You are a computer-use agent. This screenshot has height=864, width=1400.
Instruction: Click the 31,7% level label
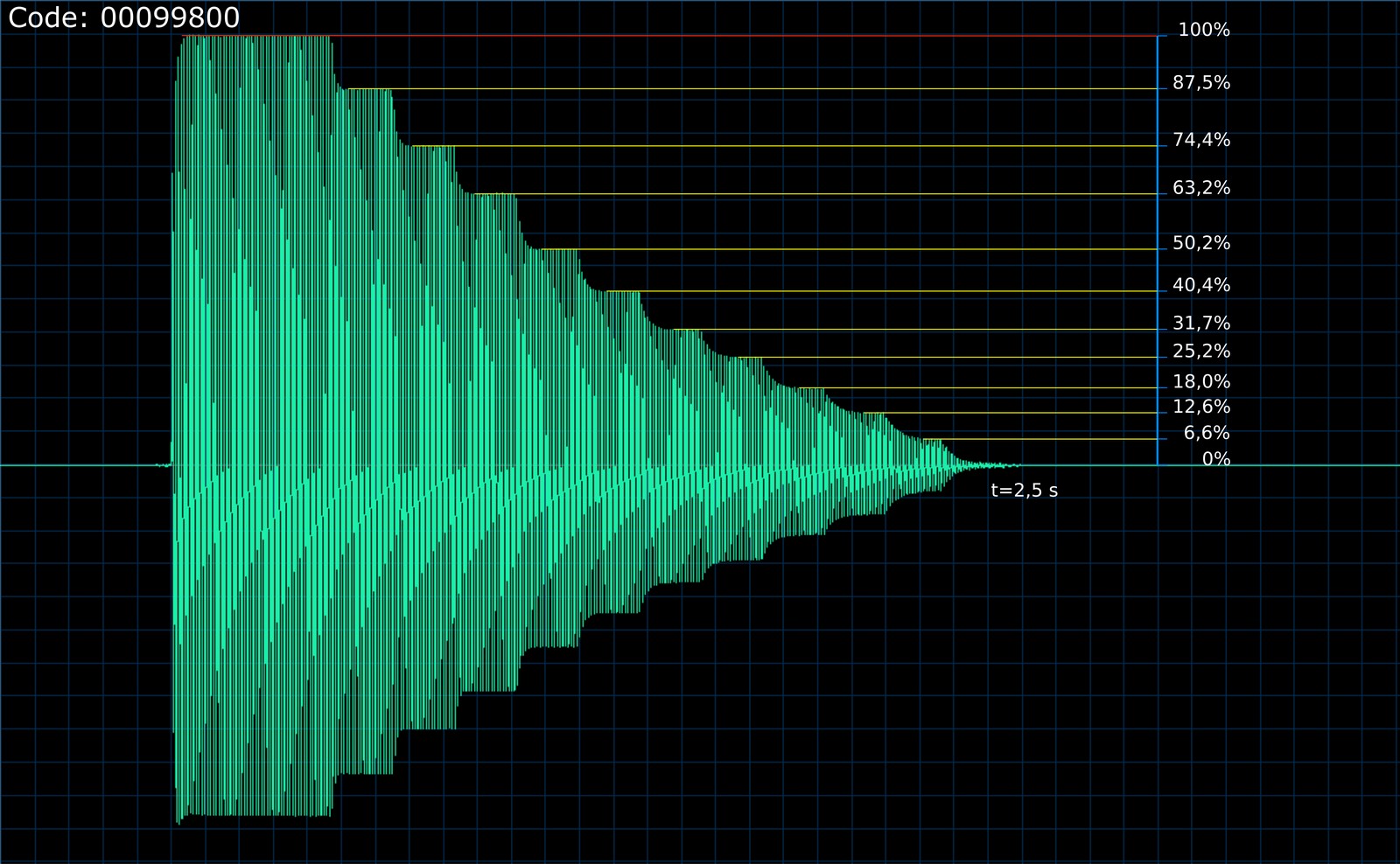click(1201, 324)
